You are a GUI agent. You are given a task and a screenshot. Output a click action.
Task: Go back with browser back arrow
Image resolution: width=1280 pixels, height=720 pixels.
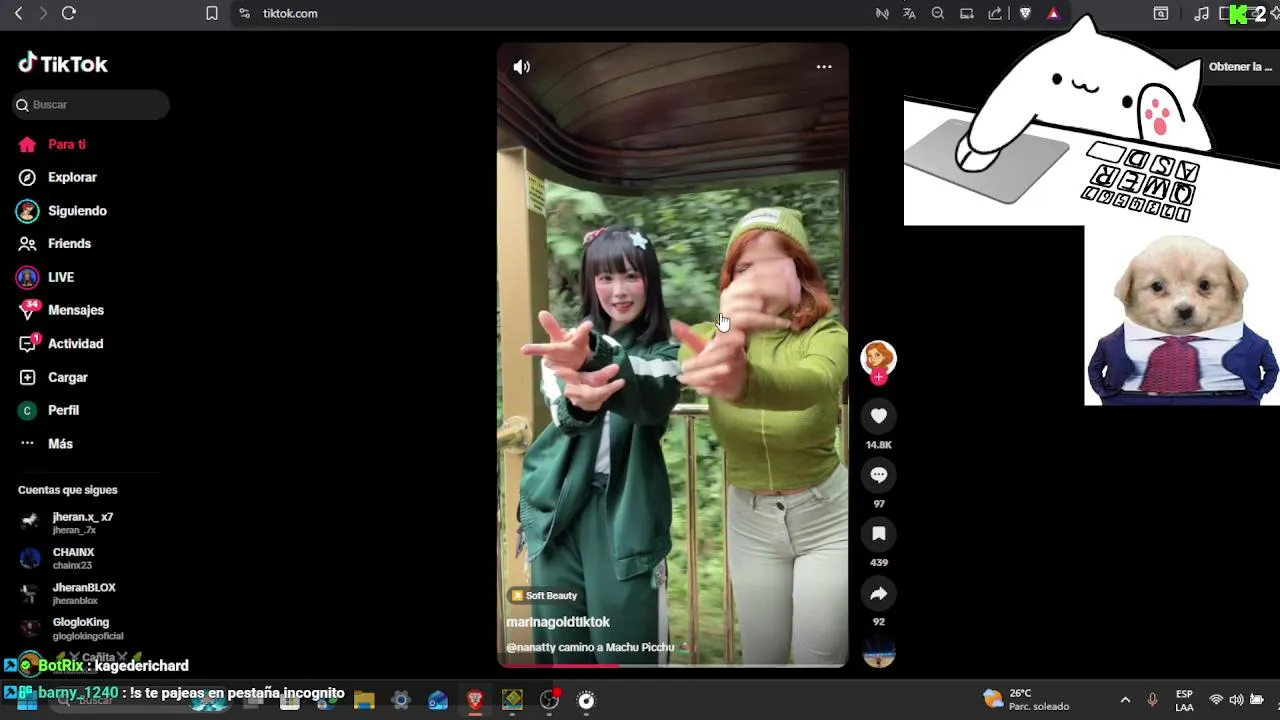(x=18, y=13)
